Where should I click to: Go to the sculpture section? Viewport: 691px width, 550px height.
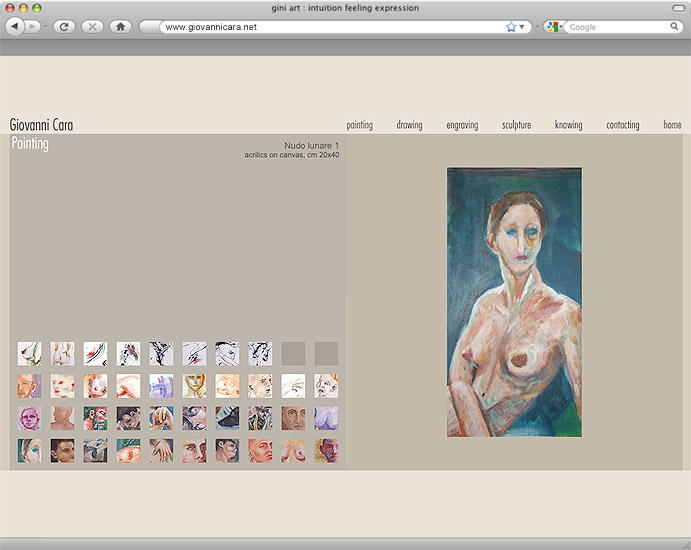(x=516, y=125)
